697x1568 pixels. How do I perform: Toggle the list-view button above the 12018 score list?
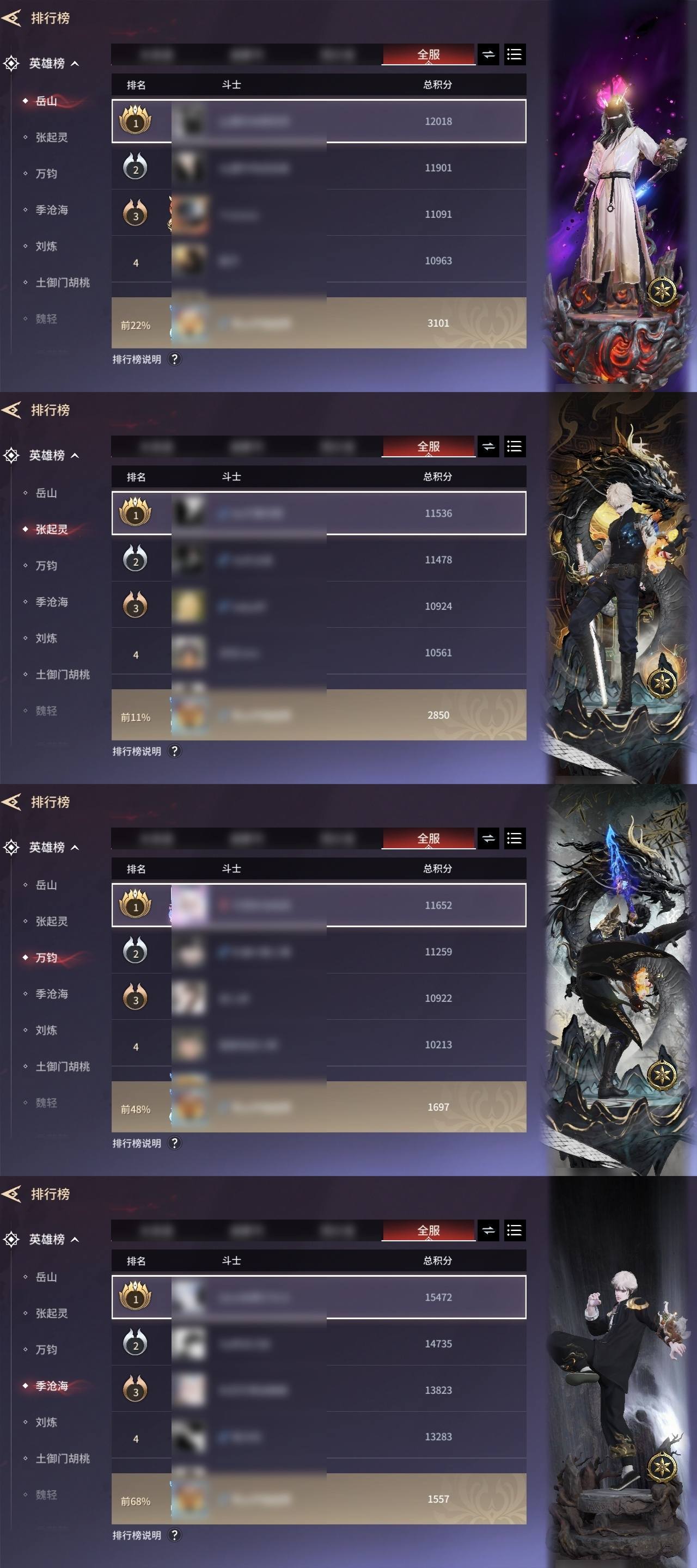[x=515, y=55]
